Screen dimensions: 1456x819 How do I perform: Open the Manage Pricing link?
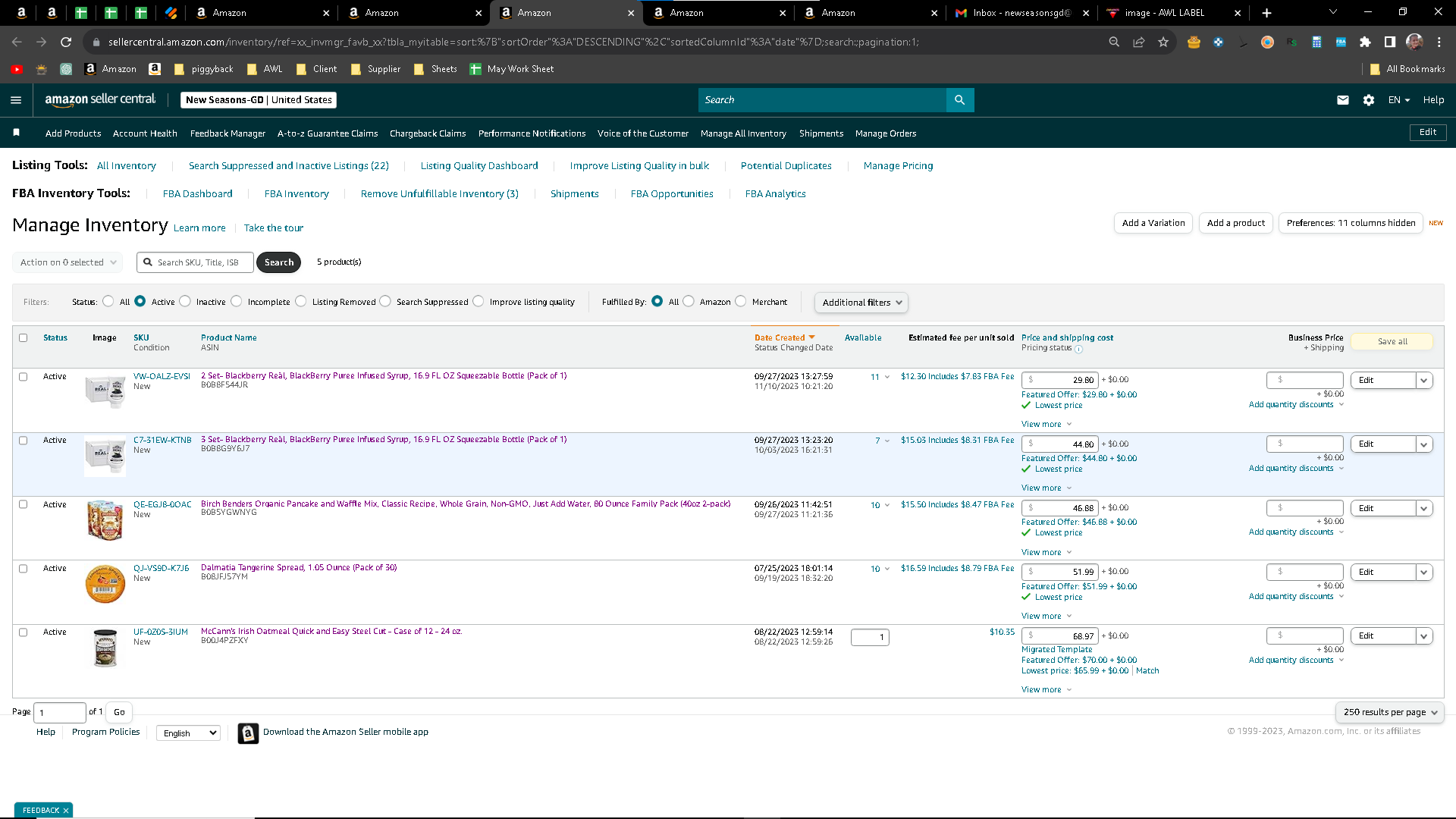click(899, 166)
